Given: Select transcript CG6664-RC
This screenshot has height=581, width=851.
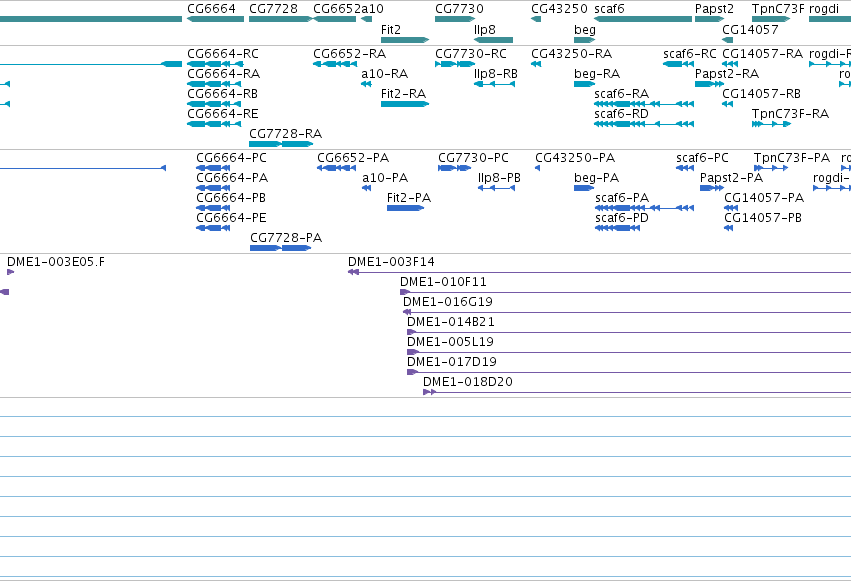Looking at the screenshot, I should pos(215,64).
